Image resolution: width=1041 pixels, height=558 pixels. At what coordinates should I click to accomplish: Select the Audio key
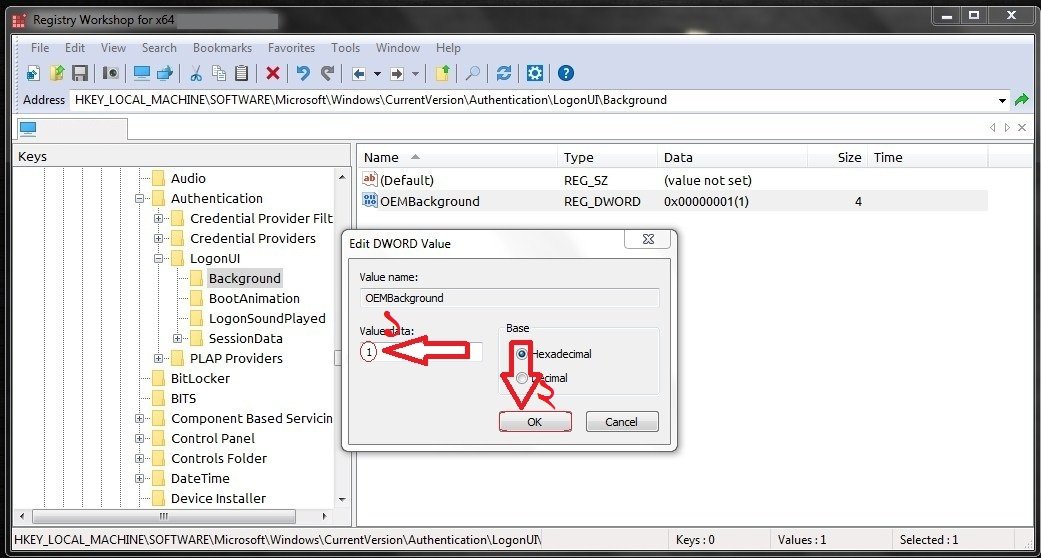pyautogui.click(x=189, y=179)
